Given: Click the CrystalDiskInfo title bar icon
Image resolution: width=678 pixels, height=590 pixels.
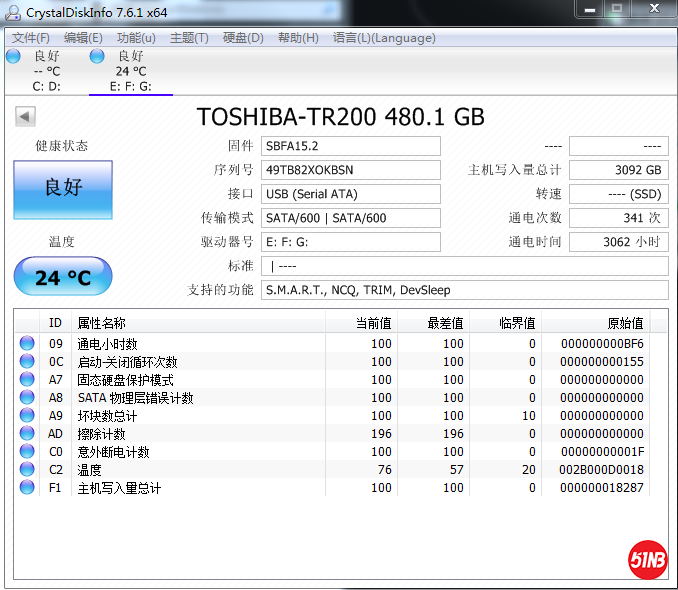Looking at the screenshot, I should pyautogui.click(x=13, y=13).
